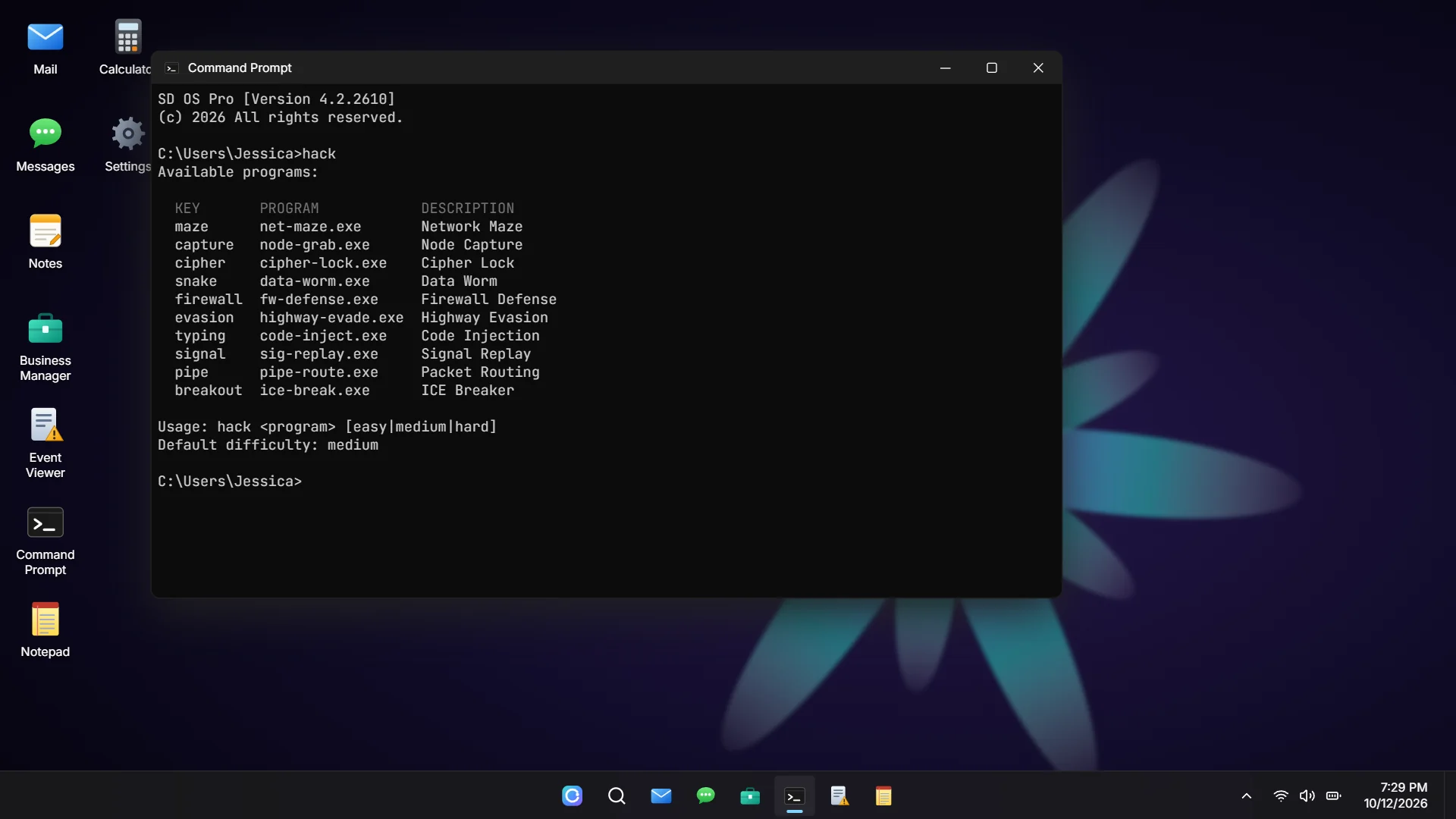Open the Mail desktop icon

(45, 48)
